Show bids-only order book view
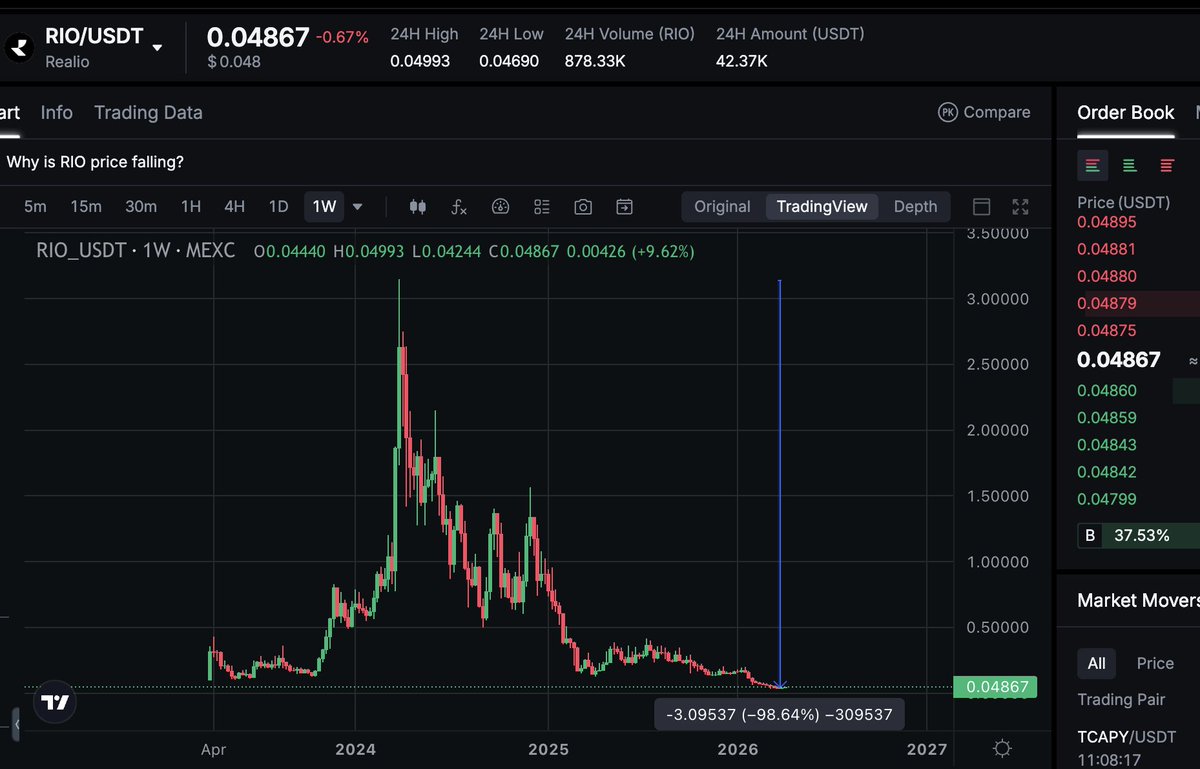 point(1129,165)
